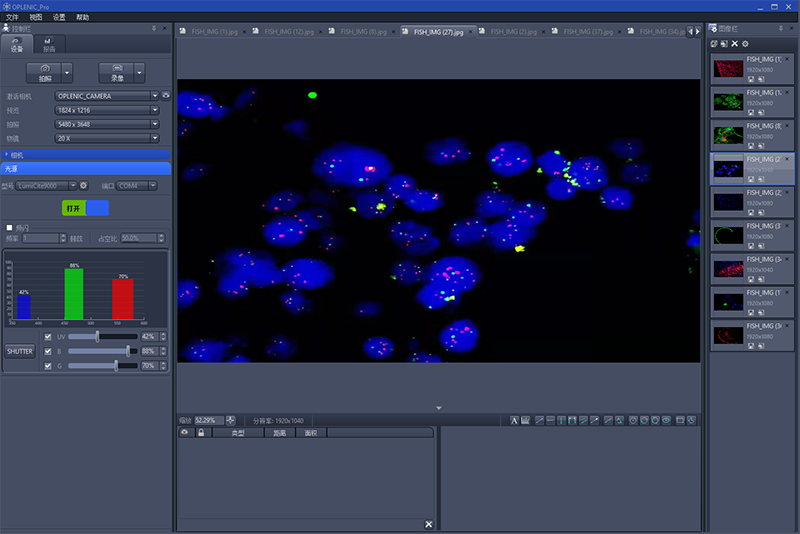
Task: Click the zoom fit icon beside 52.29%
Action: coord(231,420)
